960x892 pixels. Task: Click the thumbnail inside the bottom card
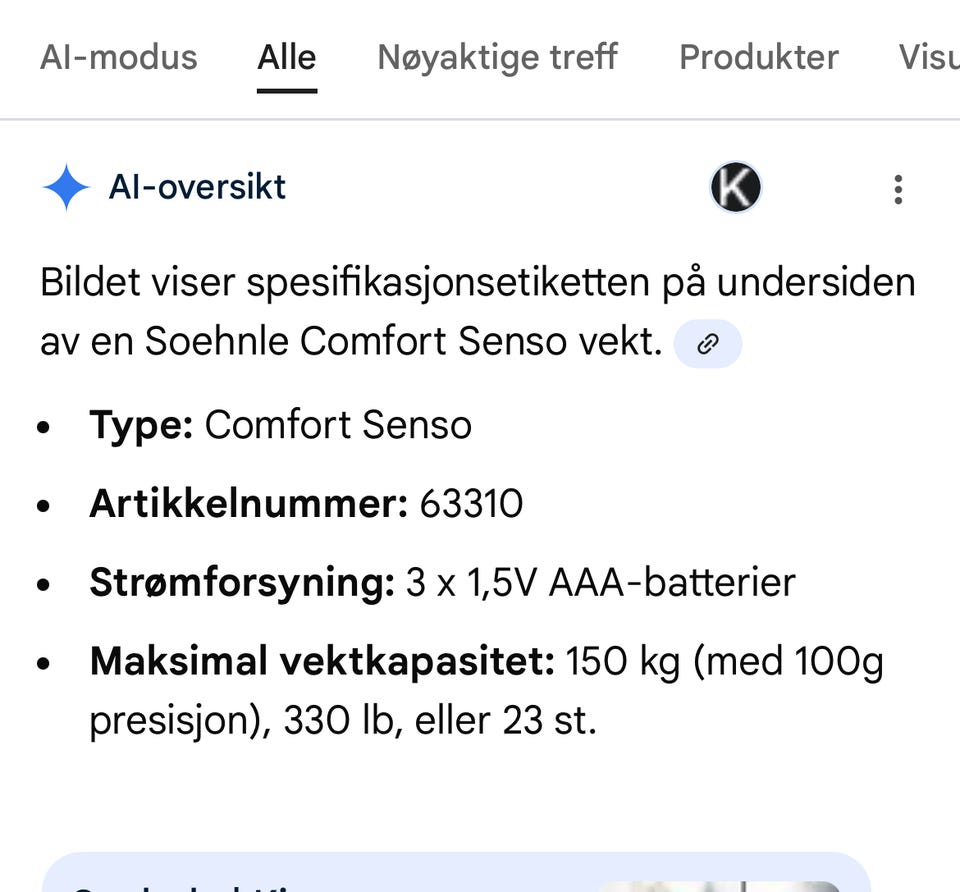(720, 882)
